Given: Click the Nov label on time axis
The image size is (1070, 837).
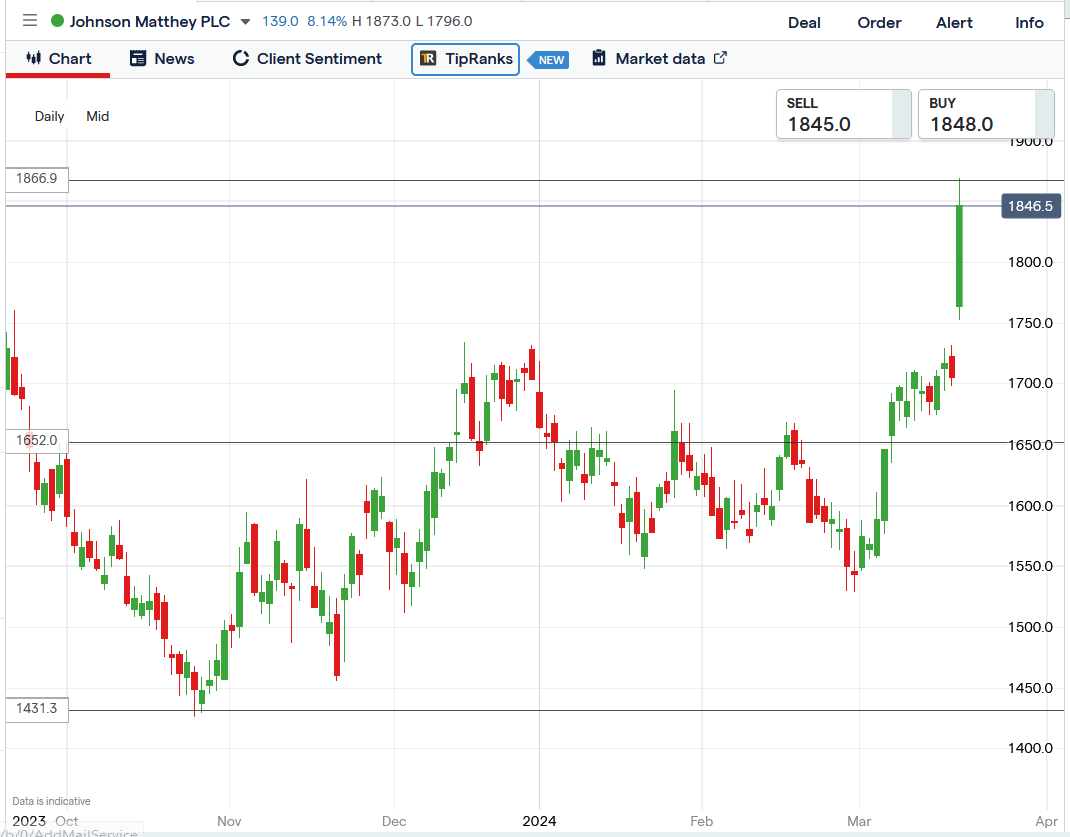Looking at the screenshot, I should click(x=229, y=821).
